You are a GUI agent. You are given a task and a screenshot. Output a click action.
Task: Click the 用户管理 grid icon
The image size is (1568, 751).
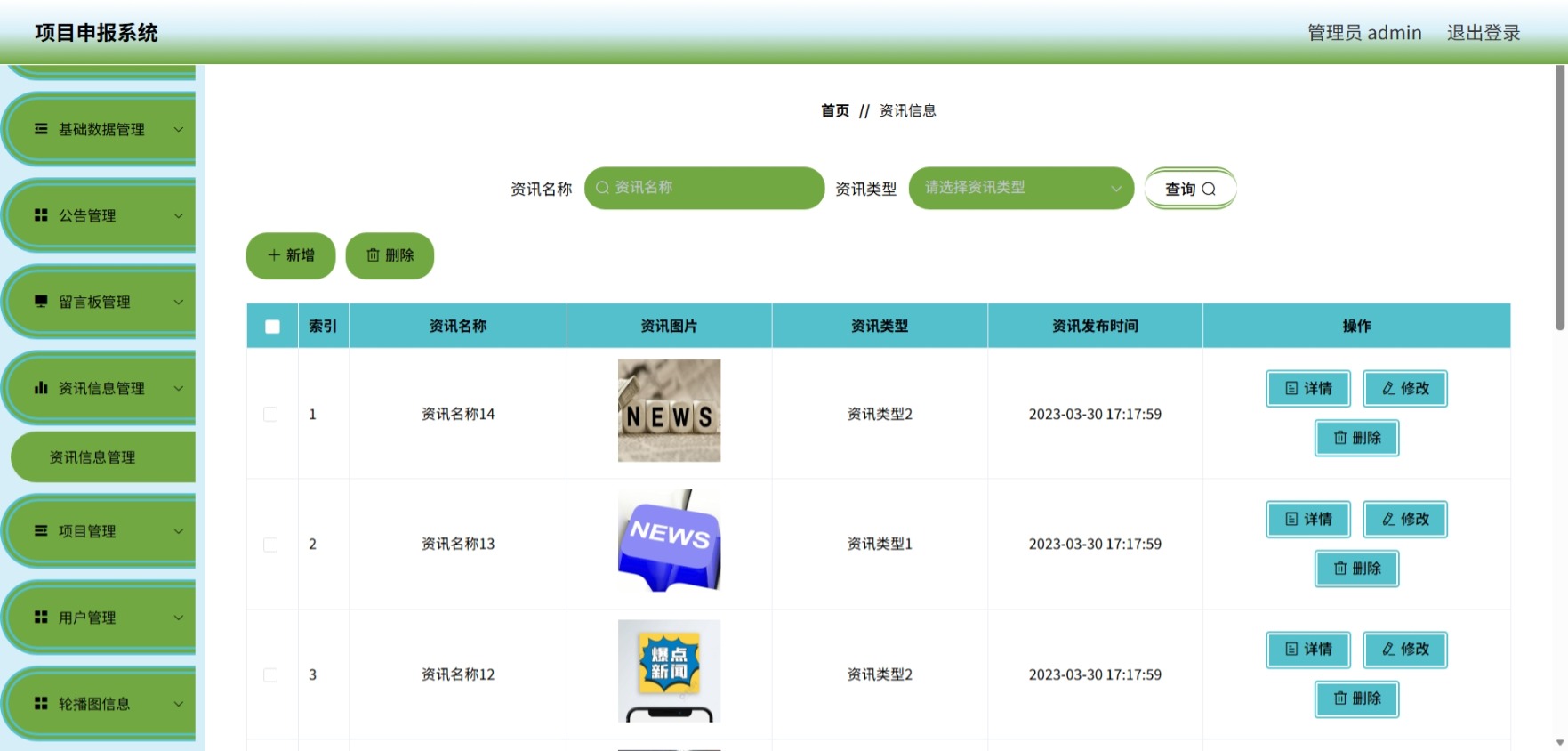(x=41, y=618)
